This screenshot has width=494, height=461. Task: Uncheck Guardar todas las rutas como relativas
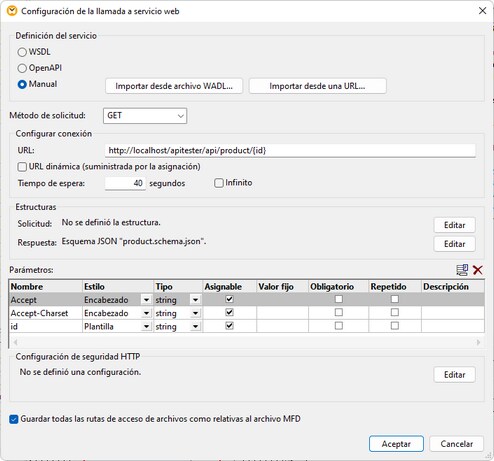[14, 419]
